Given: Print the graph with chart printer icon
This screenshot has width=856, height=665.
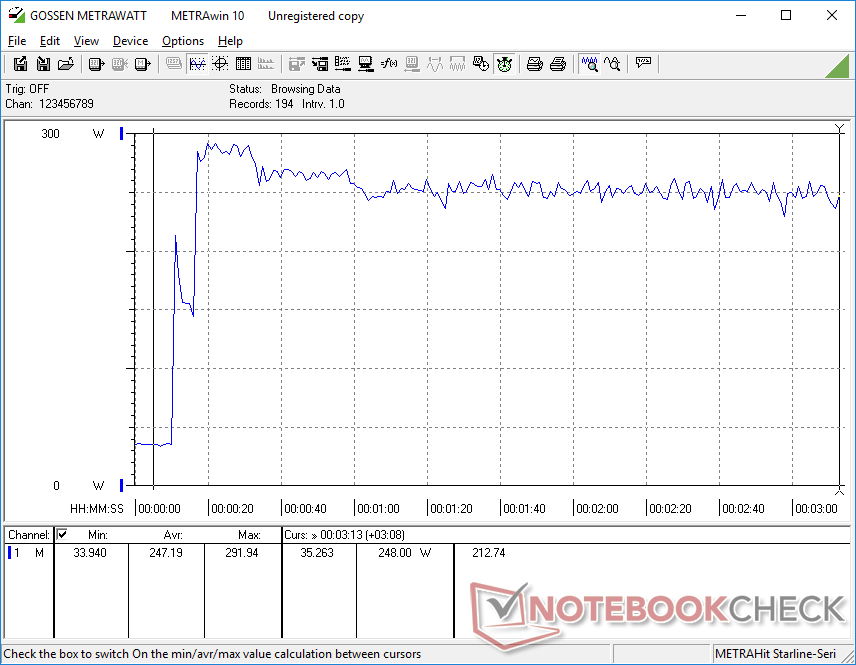Looking at the screenshot, I should pyautogui.click(x=534, y=64).
